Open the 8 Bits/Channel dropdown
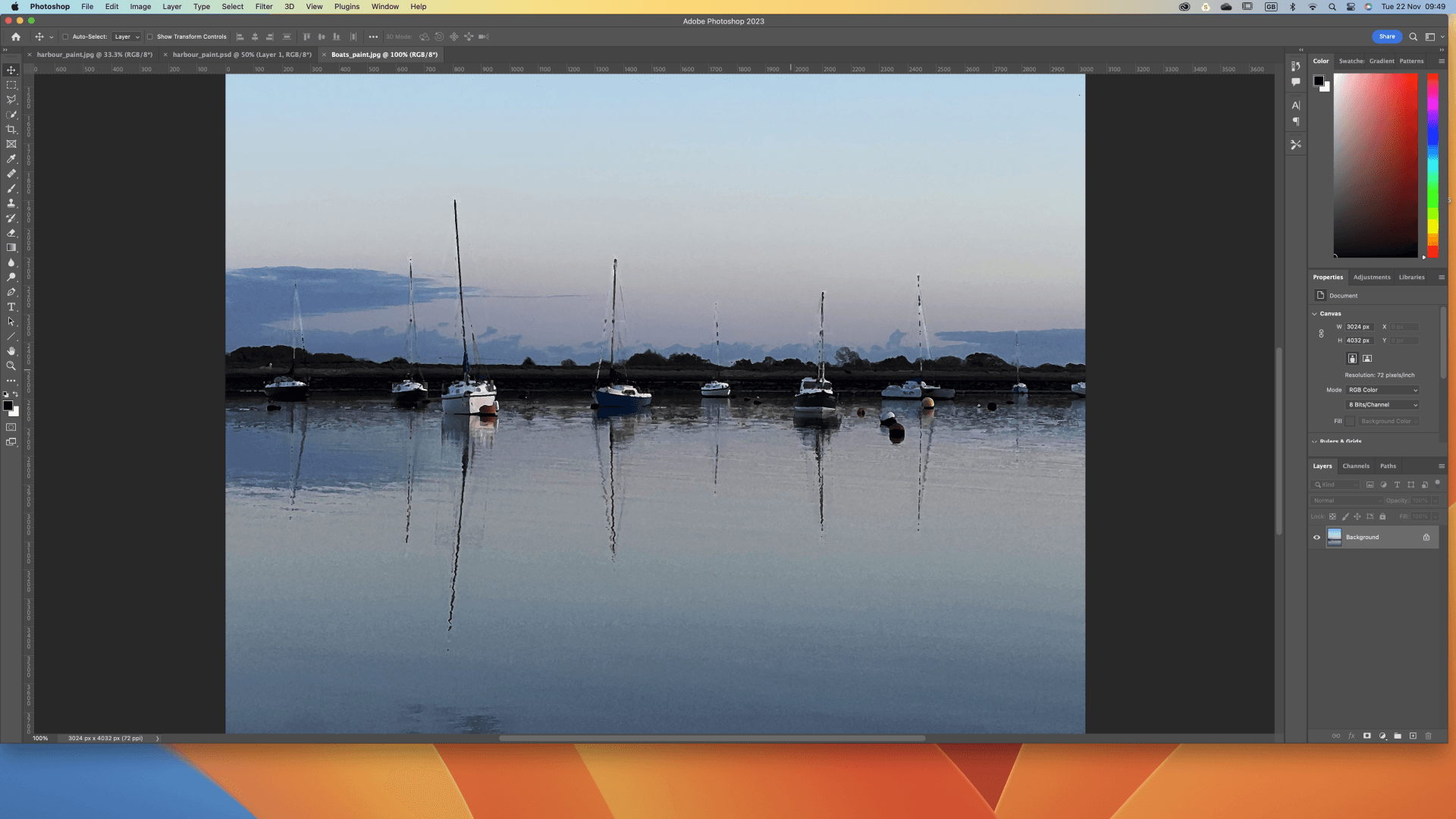This screenshot has width=1456, height=819. [x=1382, y=405]
